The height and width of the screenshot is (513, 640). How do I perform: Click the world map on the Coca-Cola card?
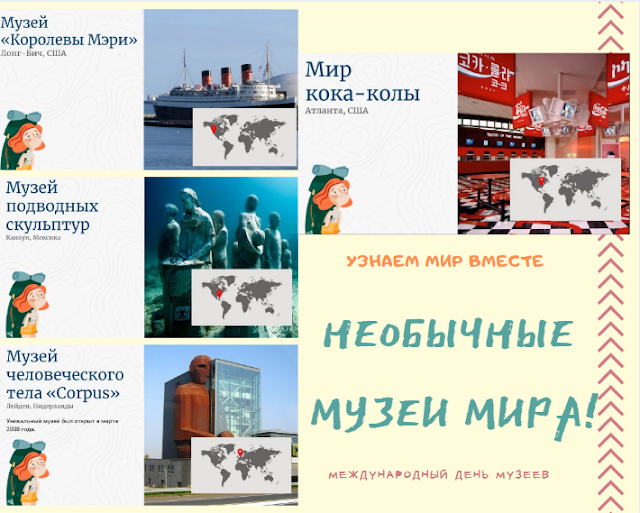[565, 189]
